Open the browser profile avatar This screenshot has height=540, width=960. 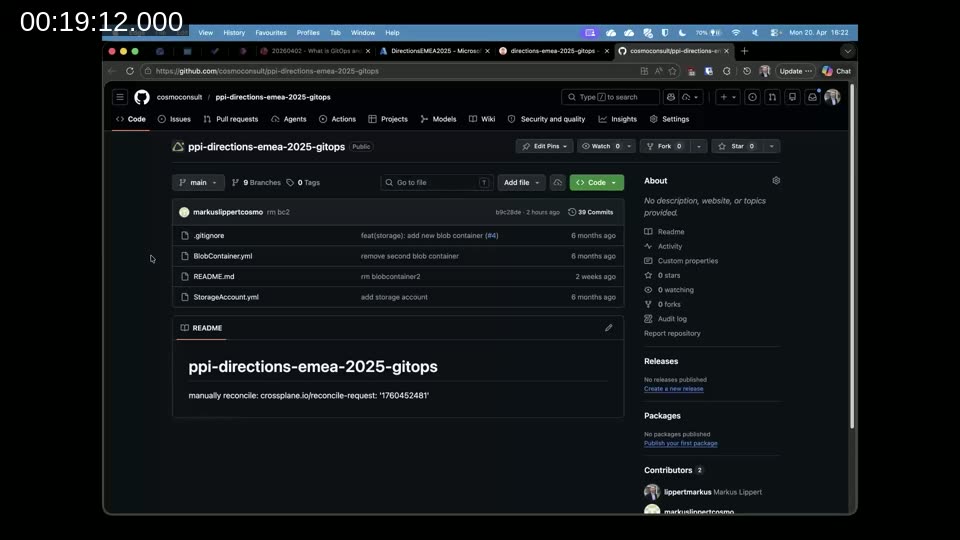tap(765, 71)
